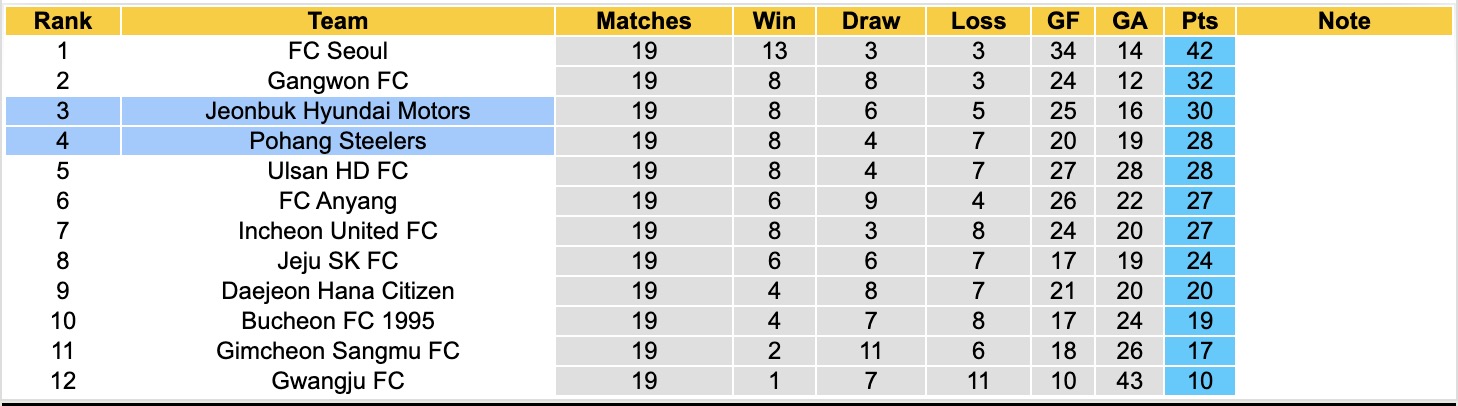Image resolution: width=1458 pixels, height=406 pixels.
Task: Click the Win column header
Action: [775, 21]
